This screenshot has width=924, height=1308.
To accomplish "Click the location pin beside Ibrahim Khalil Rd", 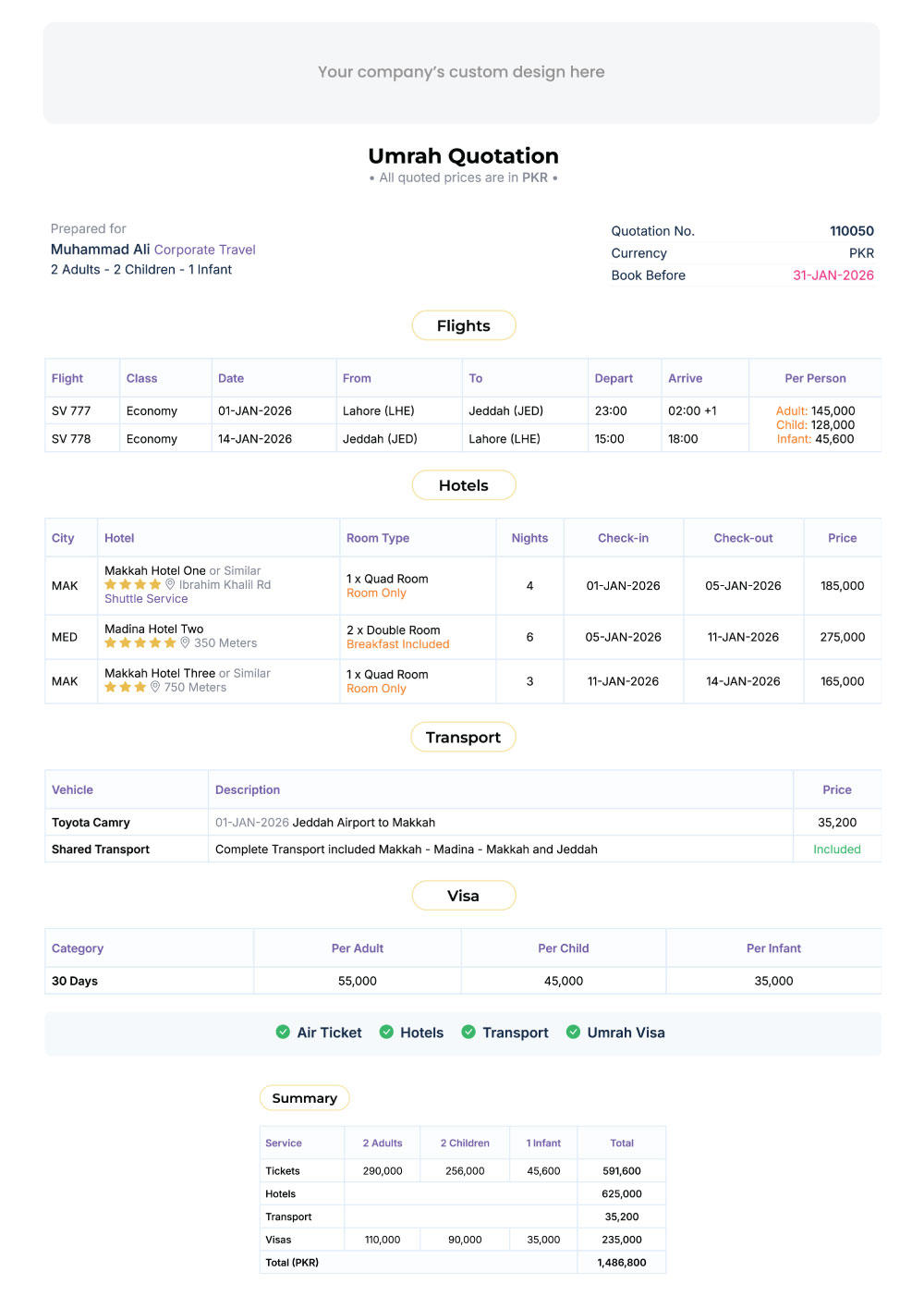I will point(170,584).
